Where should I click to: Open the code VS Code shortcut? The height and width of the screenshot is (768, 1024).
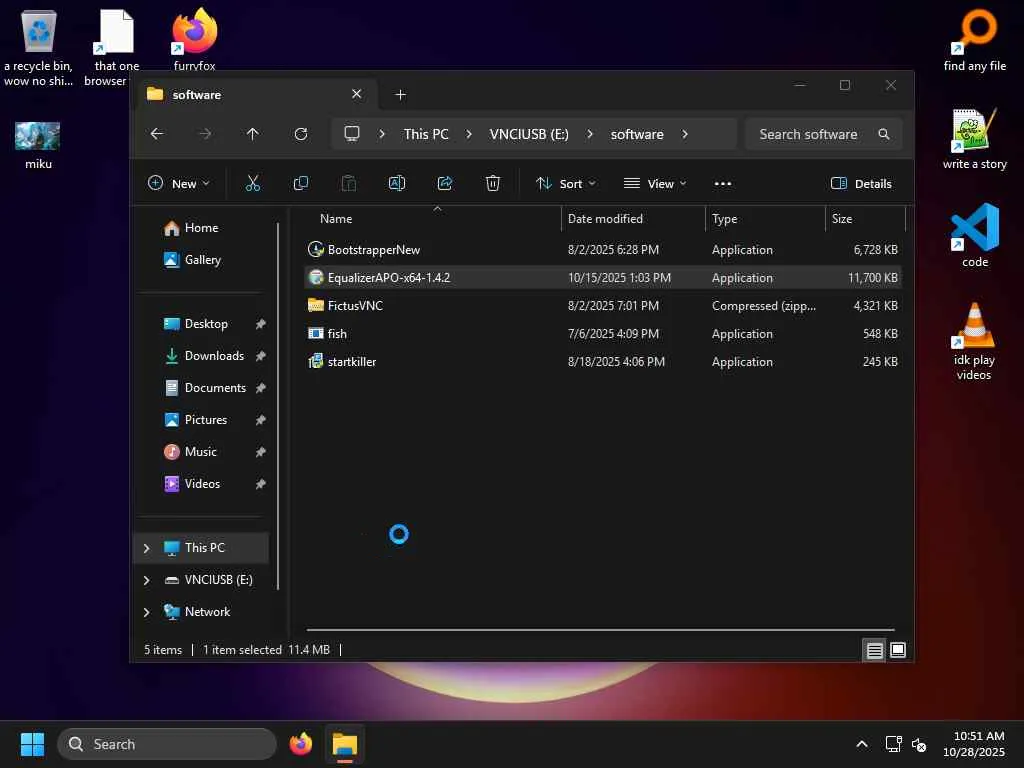(x=975, y=235)
